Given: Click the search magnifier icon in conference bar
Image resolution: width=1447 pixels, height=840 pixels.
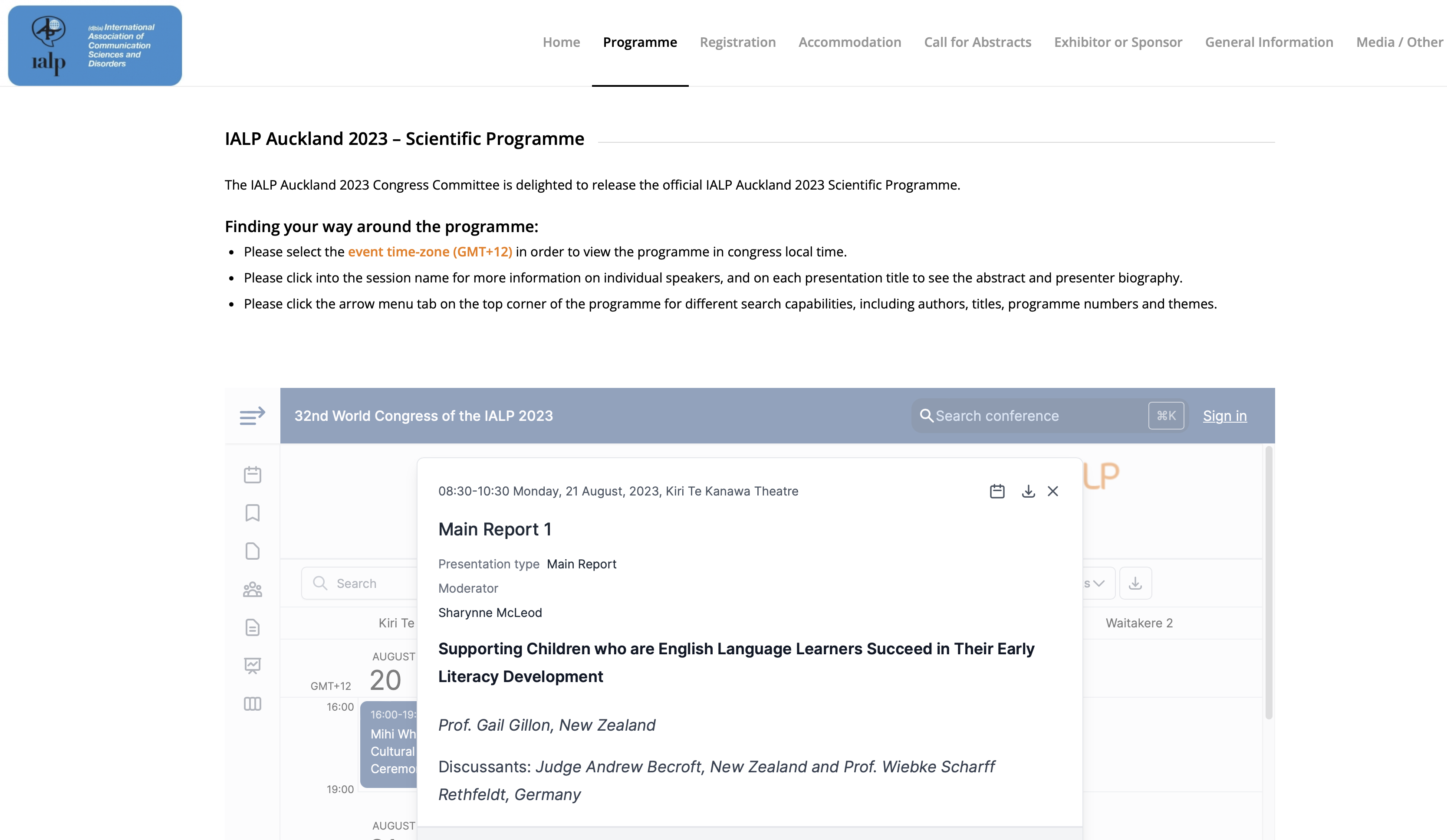Looking at the screenshot, I should [x=926, y=415].
